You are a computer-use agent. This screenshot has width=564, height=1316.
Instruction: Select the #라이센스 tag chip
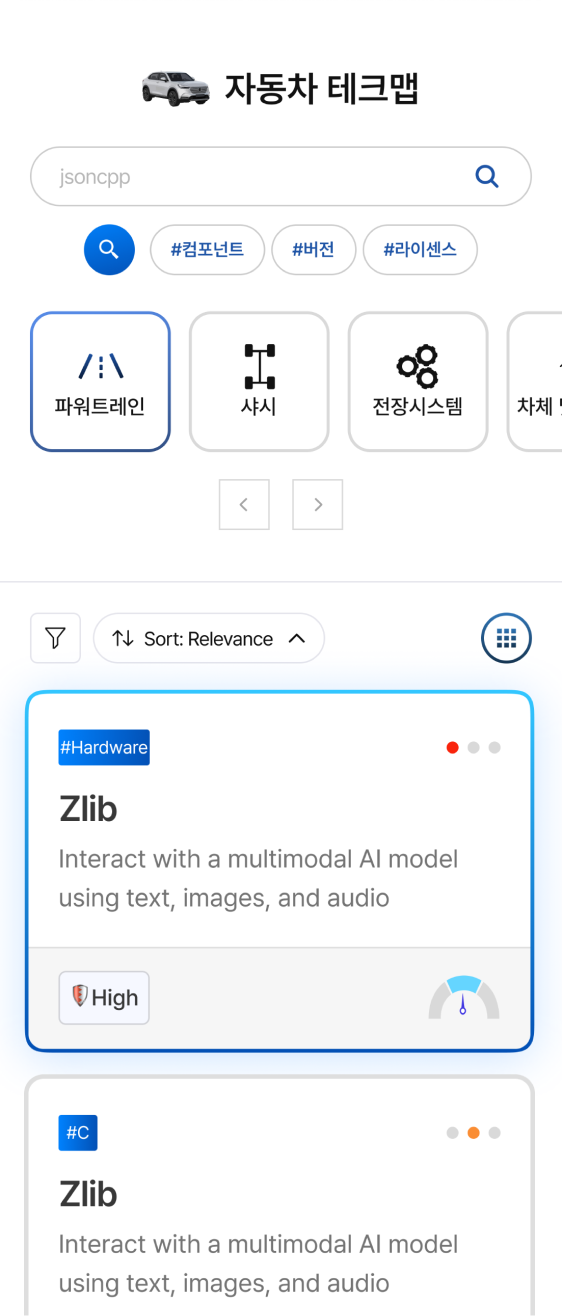[420, 249]
